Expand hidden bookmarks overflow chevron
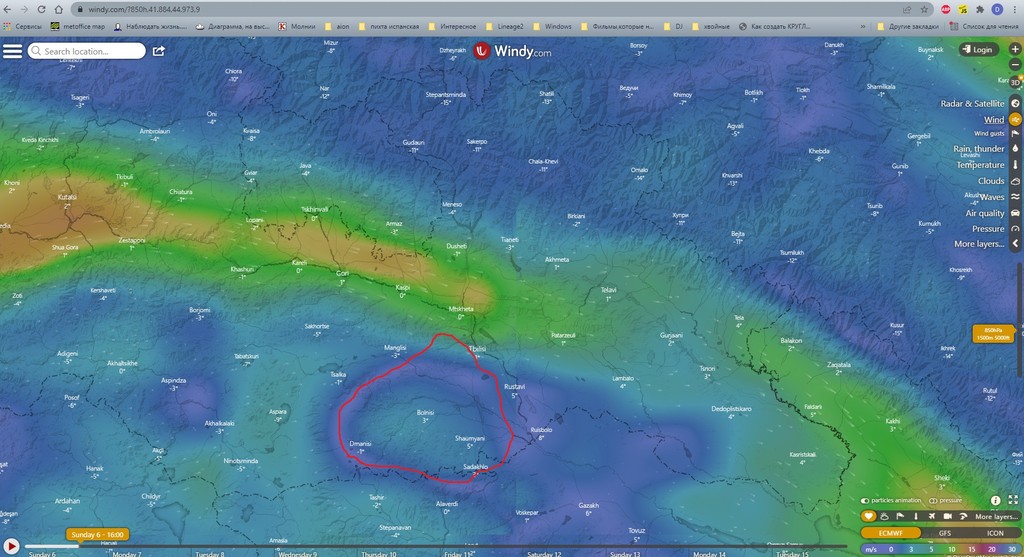This screenshot has width=1024, height=557. pos(863,27)
